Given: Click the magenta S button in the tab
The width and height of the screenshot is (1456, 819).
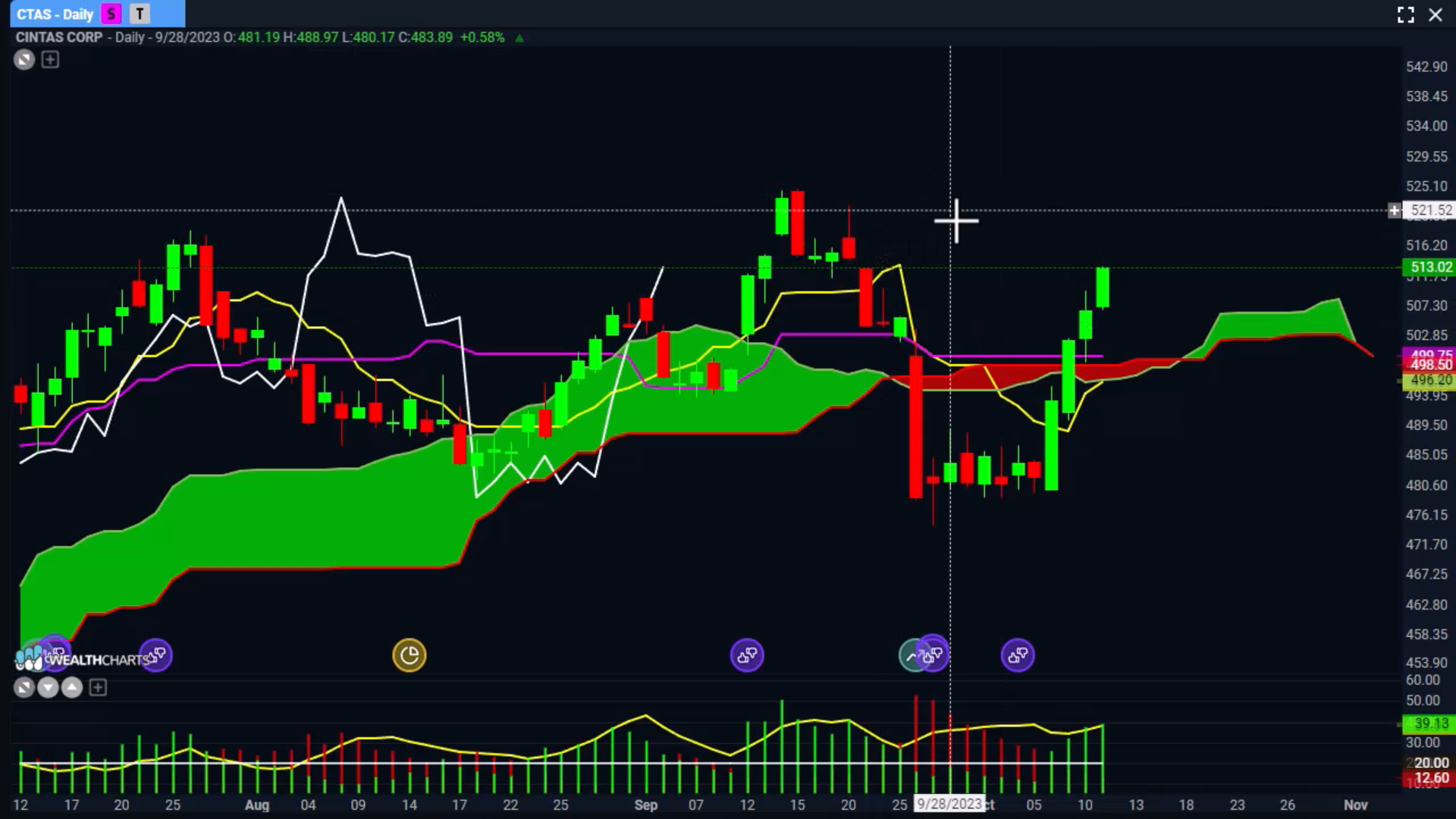Looking at the screenshot, I should 111,14.
